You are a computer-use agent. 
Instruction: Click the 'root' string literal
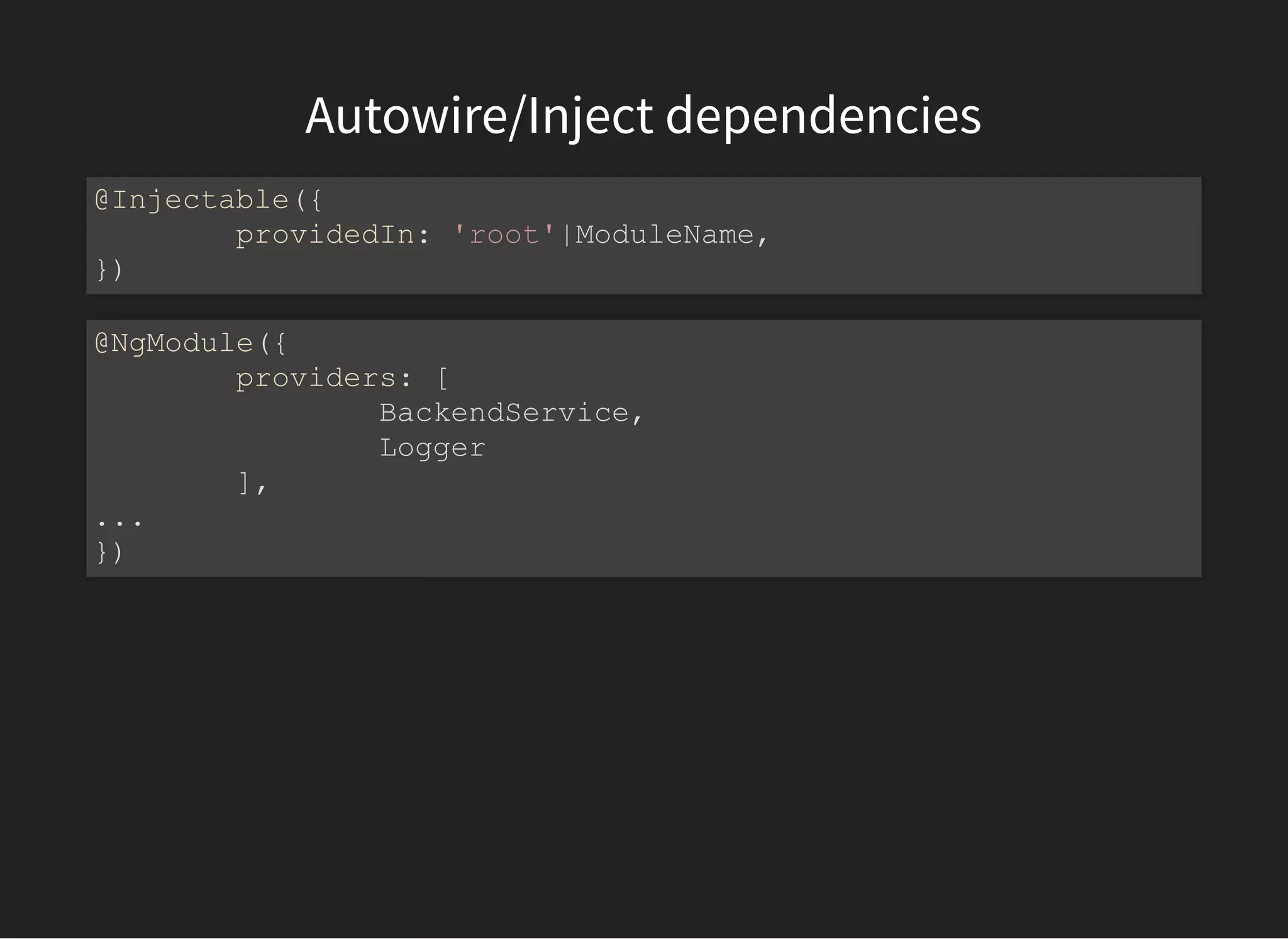504,235
